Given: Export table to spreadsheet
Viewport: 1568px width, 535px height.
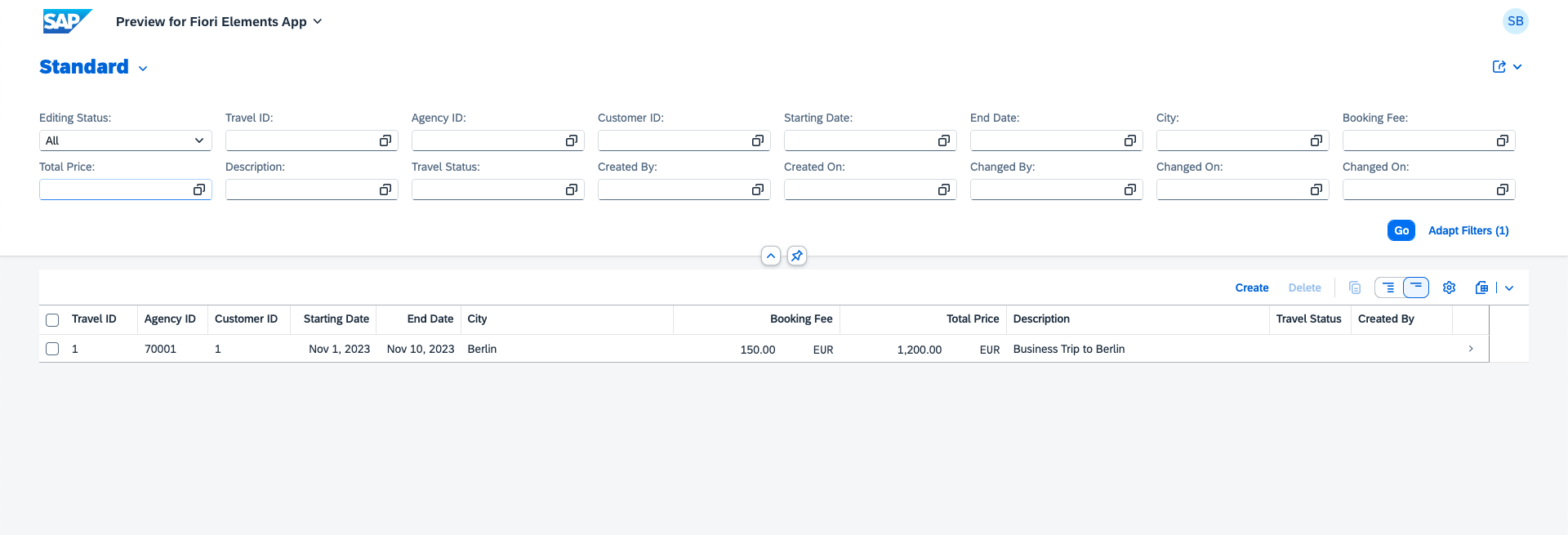Looking at the screenshot, I should [1482, 288].
